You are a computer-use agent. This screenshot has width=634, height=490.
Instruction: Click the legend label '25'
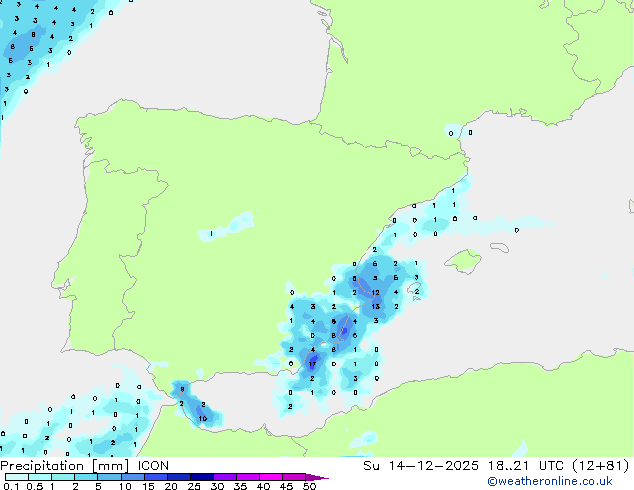click(194, 486)
